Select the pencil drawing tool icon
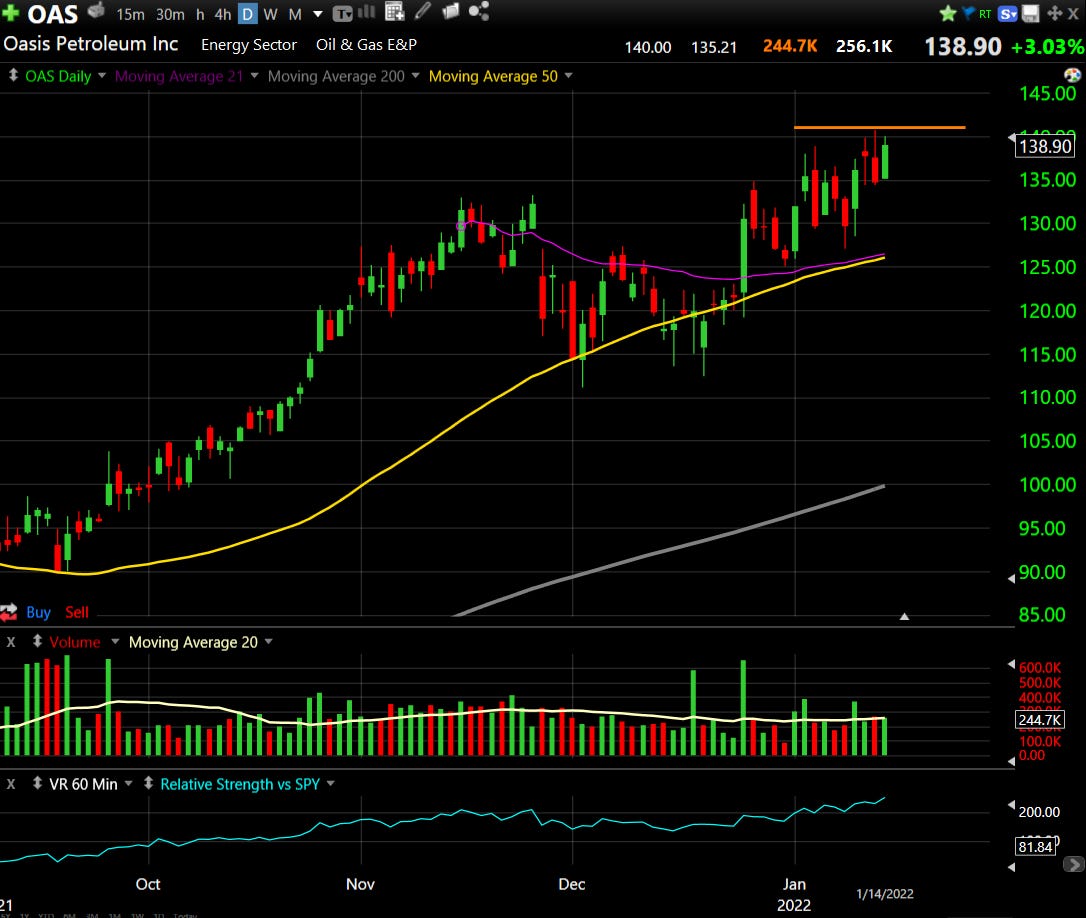This screenshot has height=918, width=1086. coord(422,10)
